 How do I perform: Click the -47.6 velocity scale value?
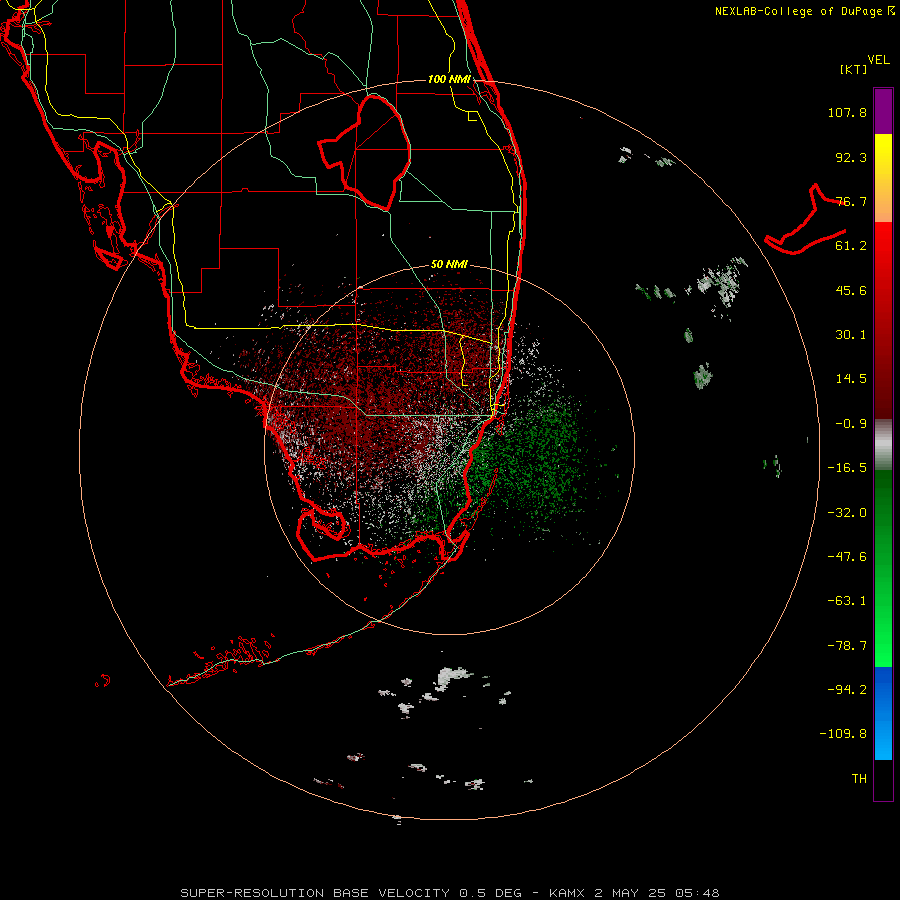[847, 557]
